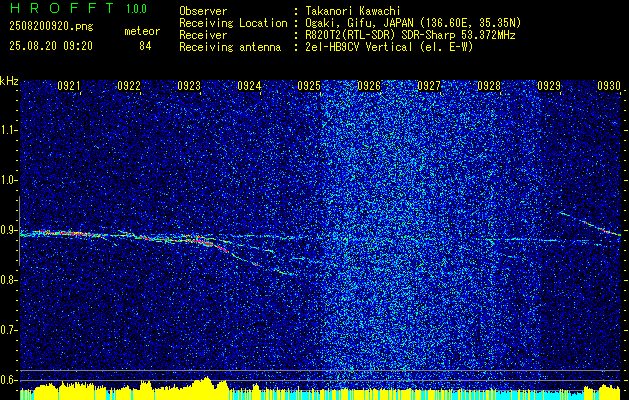The image size is (629, 400).
Task: Click the 0.8 kHz axis label
Action: [9, 280]
